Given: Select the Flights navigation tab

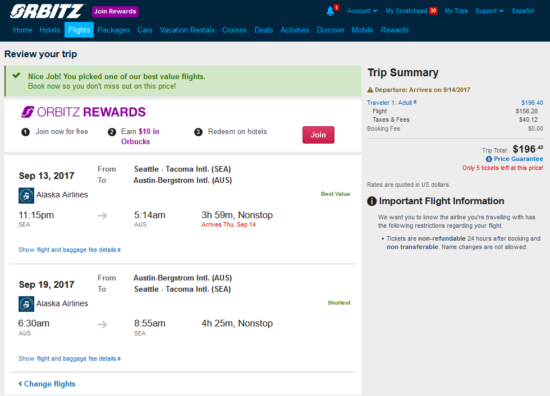Looking at the screenshot, I should (79, 30).
